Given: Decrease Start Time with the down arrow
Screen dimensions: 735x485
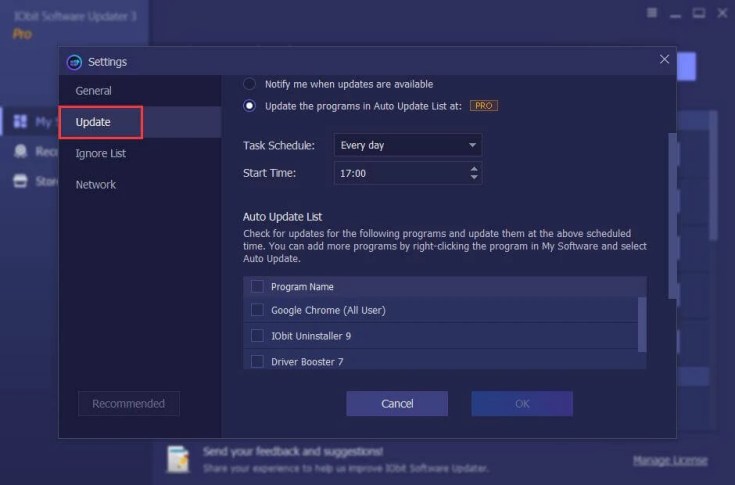Looking at the screenshot, I should pos(474,178).
